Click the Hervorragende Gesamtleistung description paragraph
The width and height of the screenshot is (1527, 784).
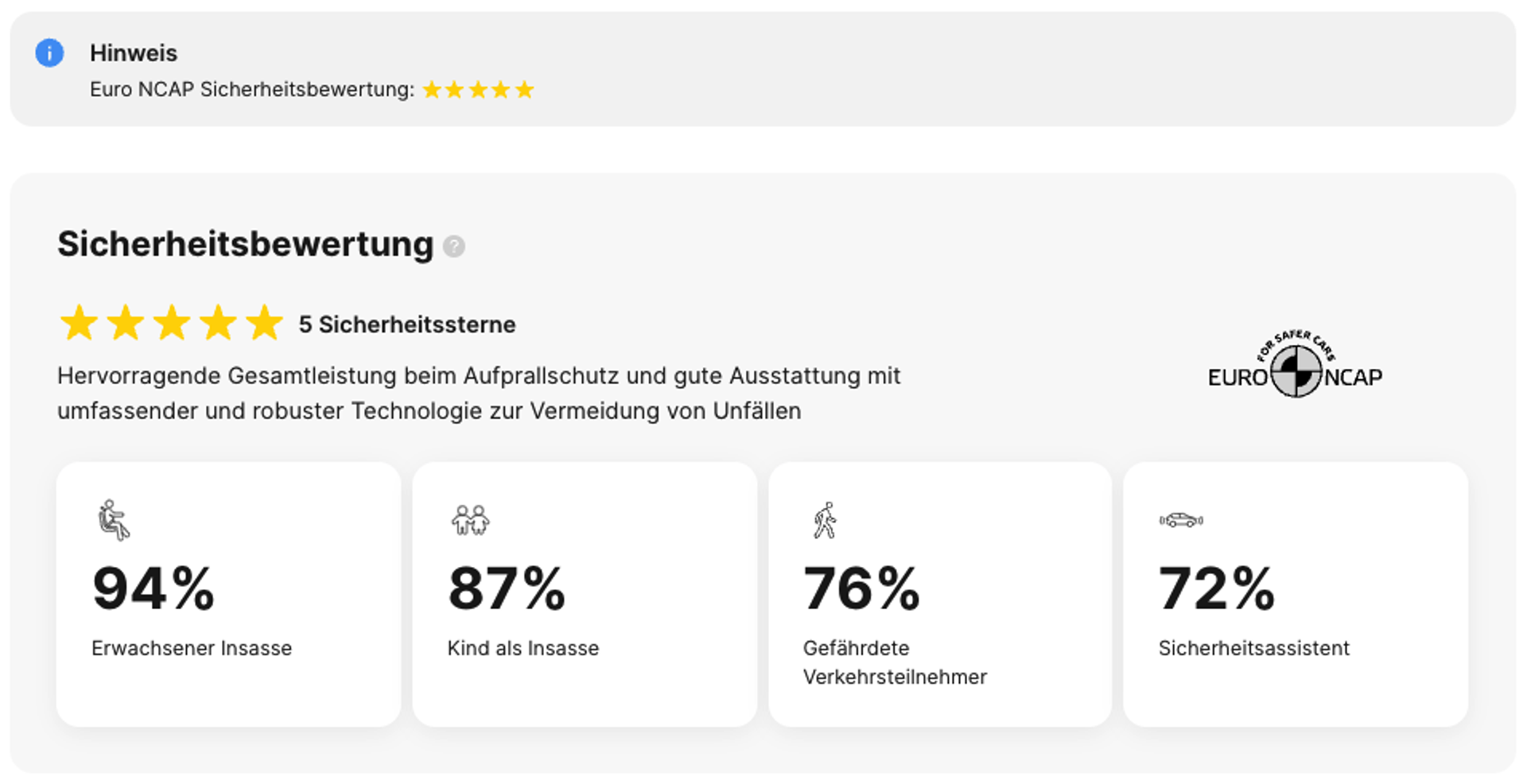(x=479, y=394)
